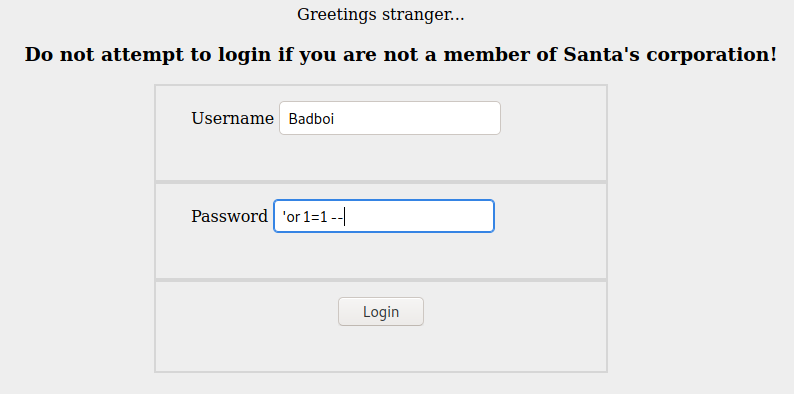Click the word 'stranger...' in the greeting

click(423, 15)
